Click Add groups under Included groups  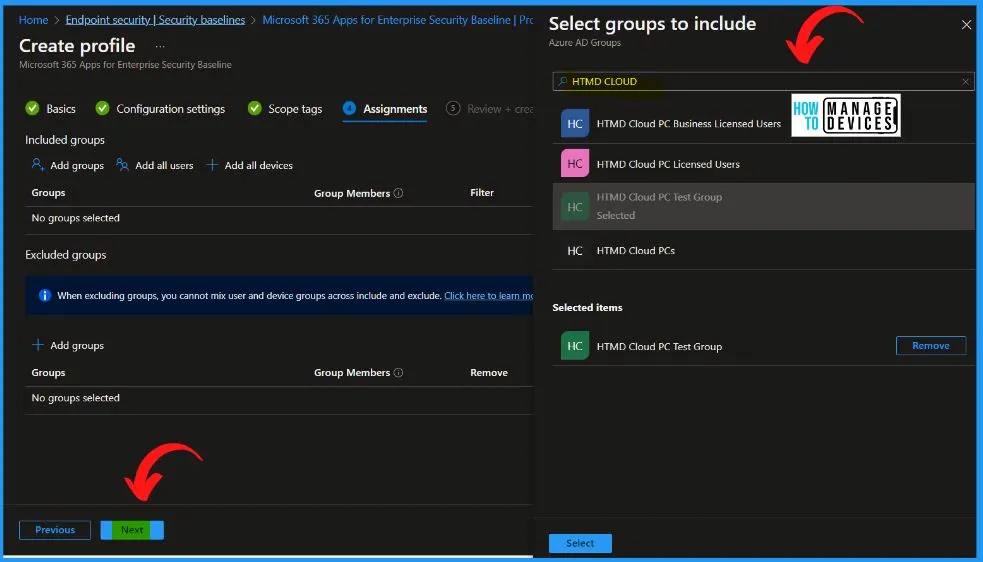[68, 166]
